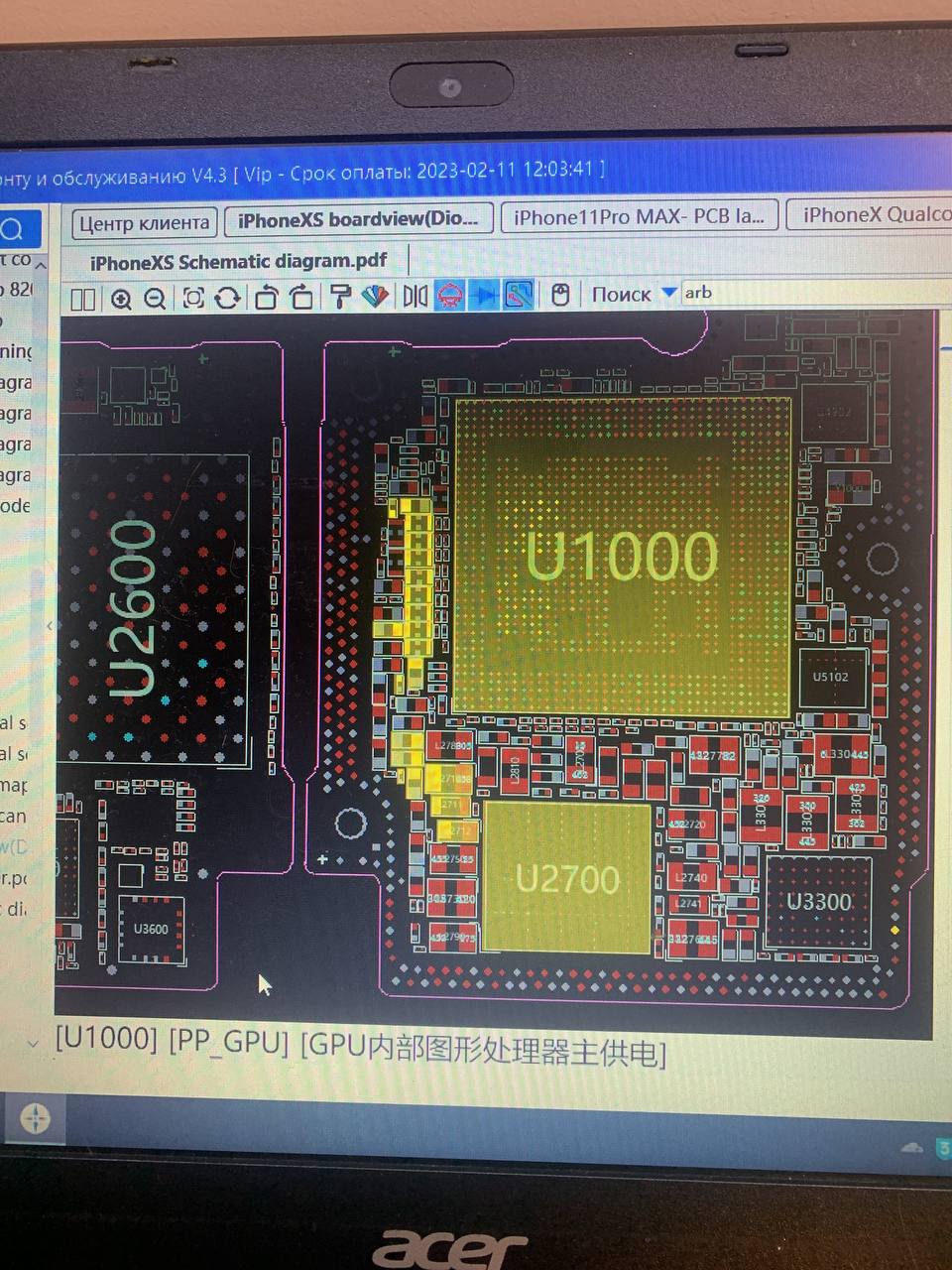Rotate board clockwise
This screenshot has width=952, height=1270.
302,298
